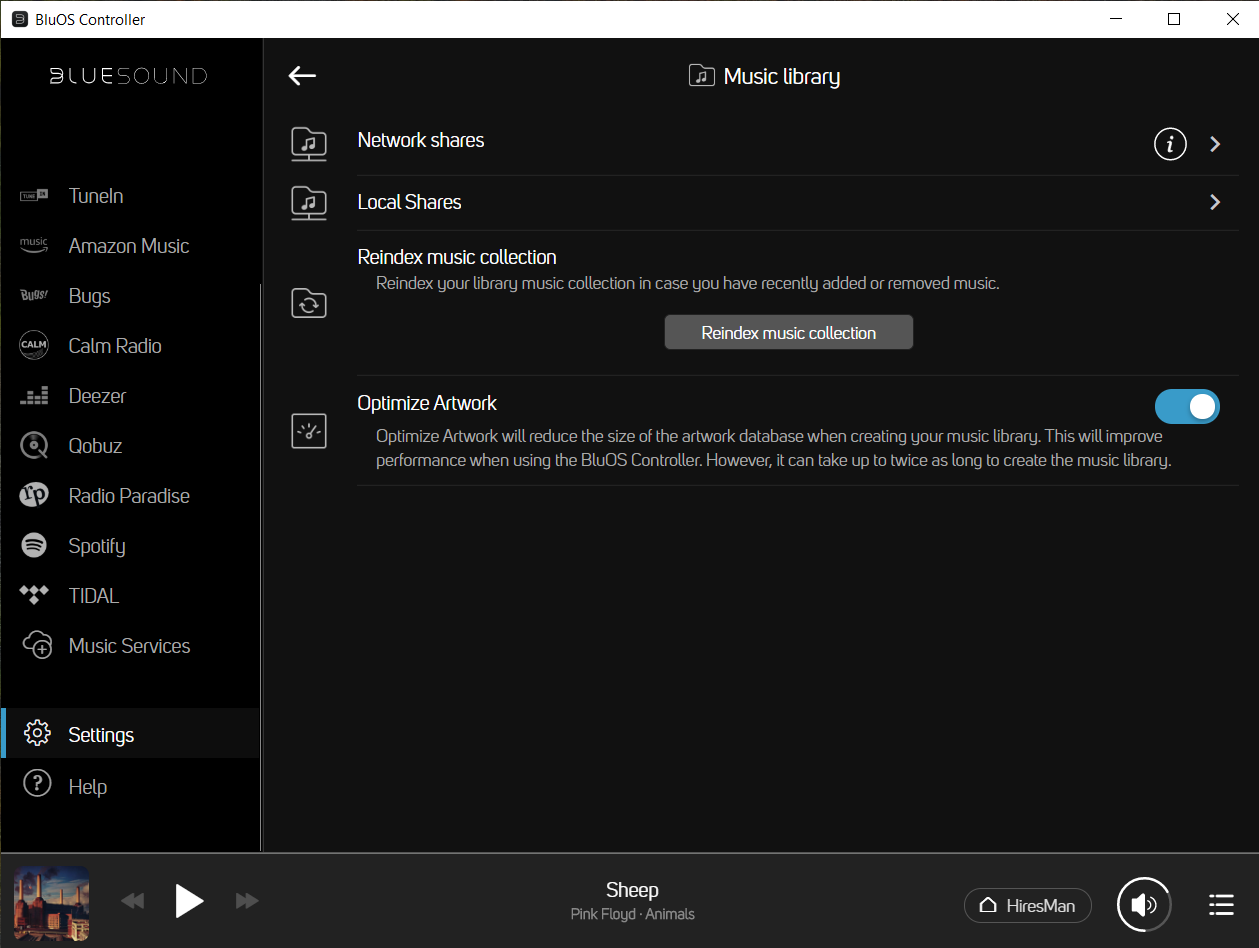Click the Network shares info icon

tap(1170, 144)
